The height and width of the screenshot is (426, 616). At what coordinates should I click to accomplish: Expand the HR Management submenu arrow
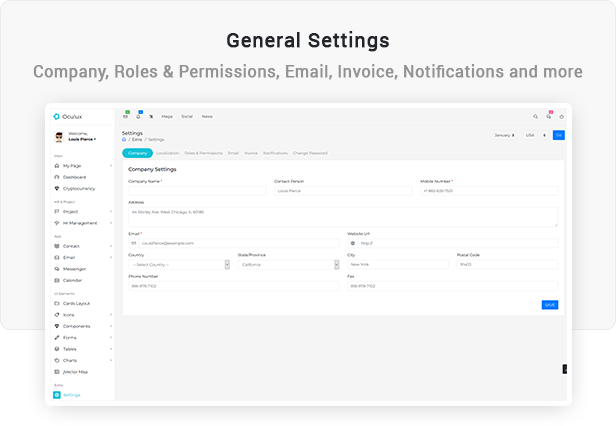(111, 223)
